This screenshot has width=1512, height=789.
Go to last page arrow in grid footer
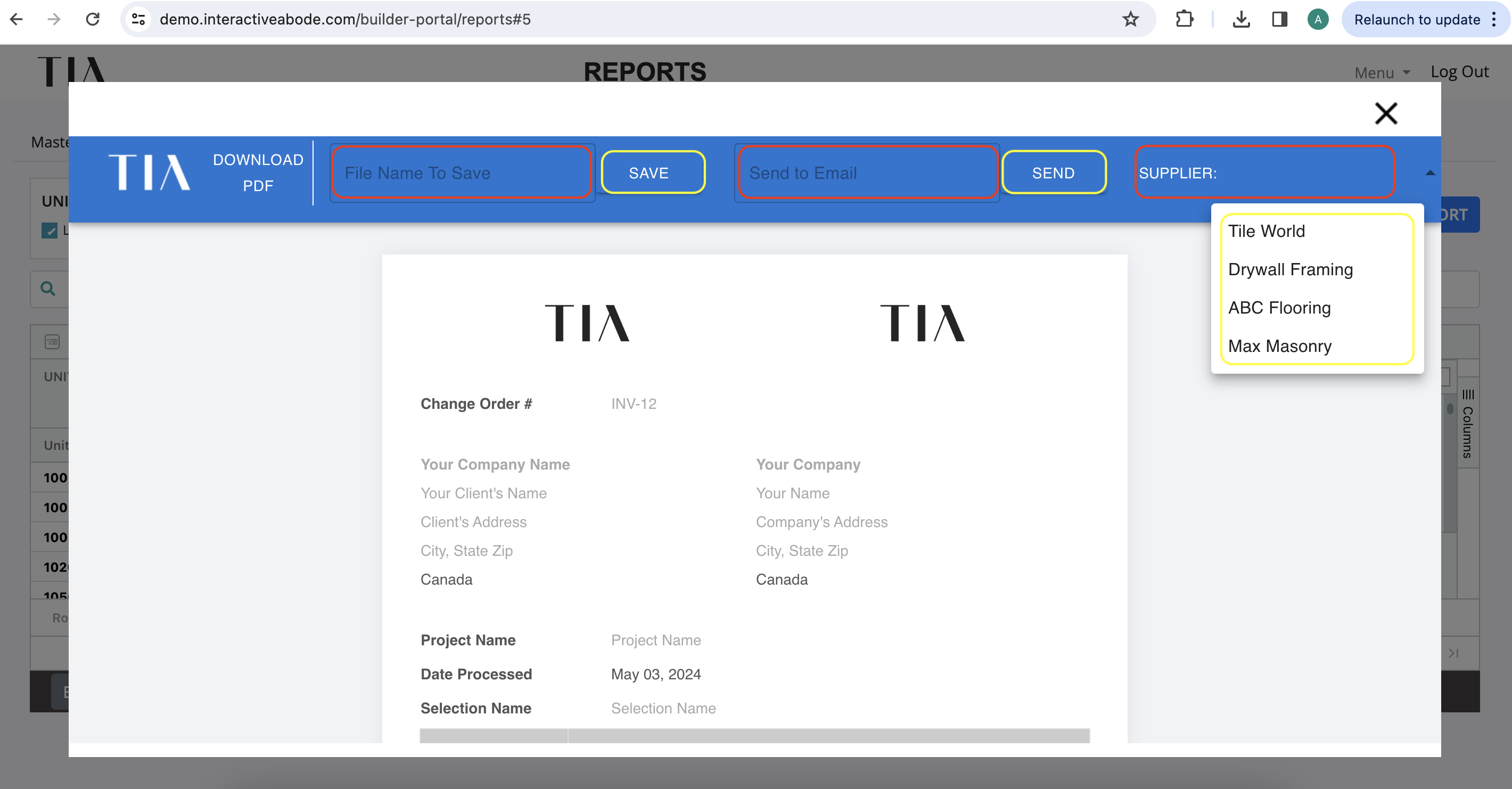click(x=1453, y=653)
